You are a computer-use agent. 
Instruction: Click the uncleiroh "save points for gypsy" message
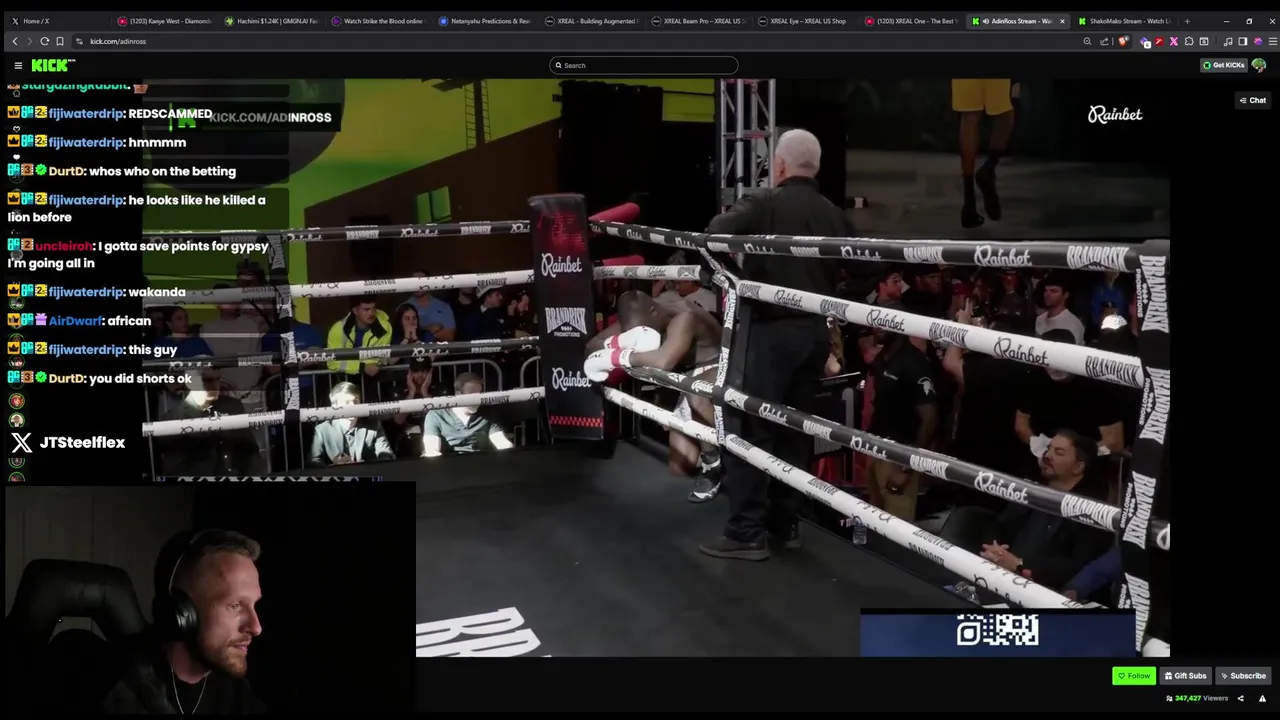138,254
